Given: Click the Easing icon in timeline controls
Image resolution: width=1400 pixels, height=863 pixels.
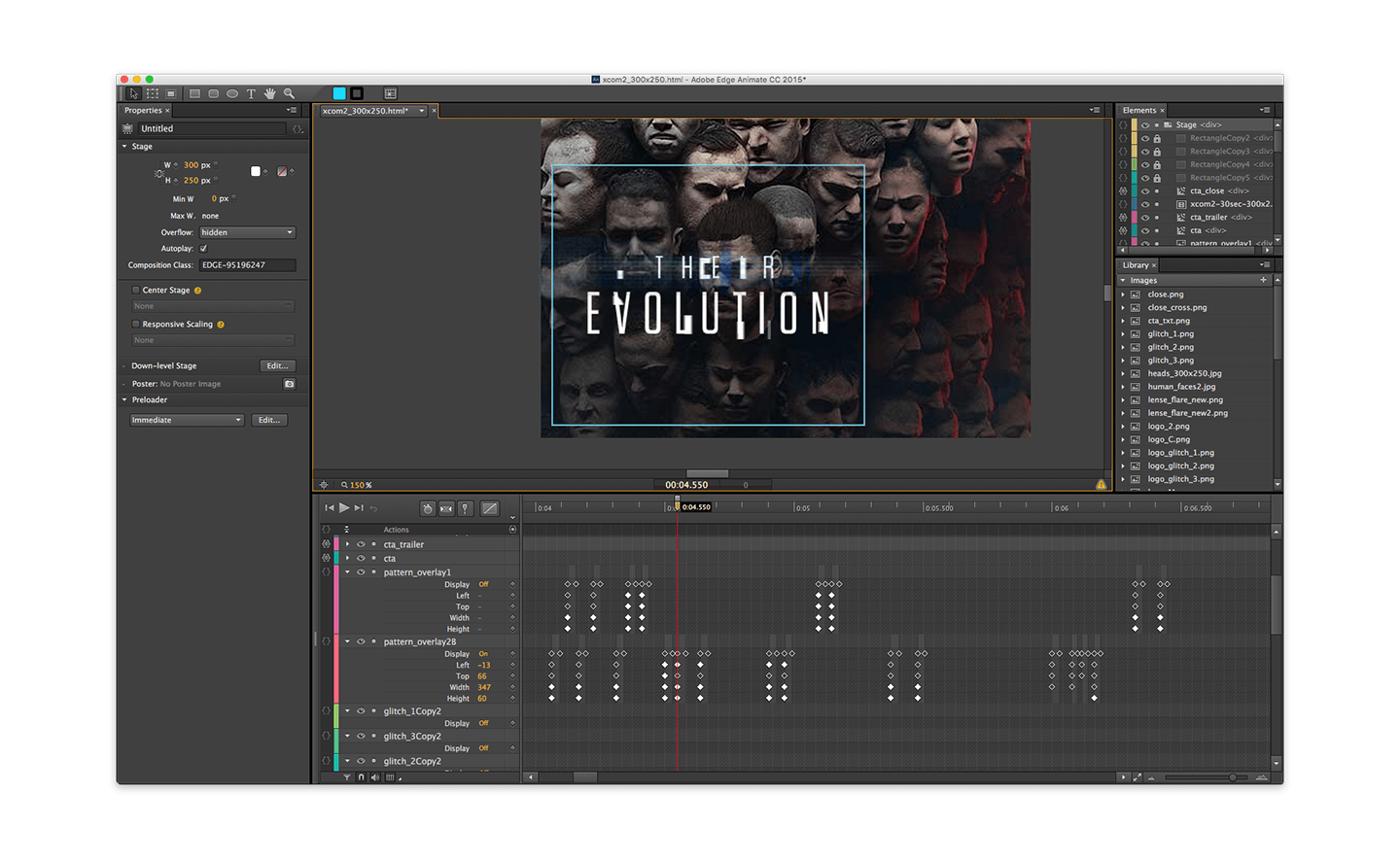Looking at the screenshot, I should point(490,508).
